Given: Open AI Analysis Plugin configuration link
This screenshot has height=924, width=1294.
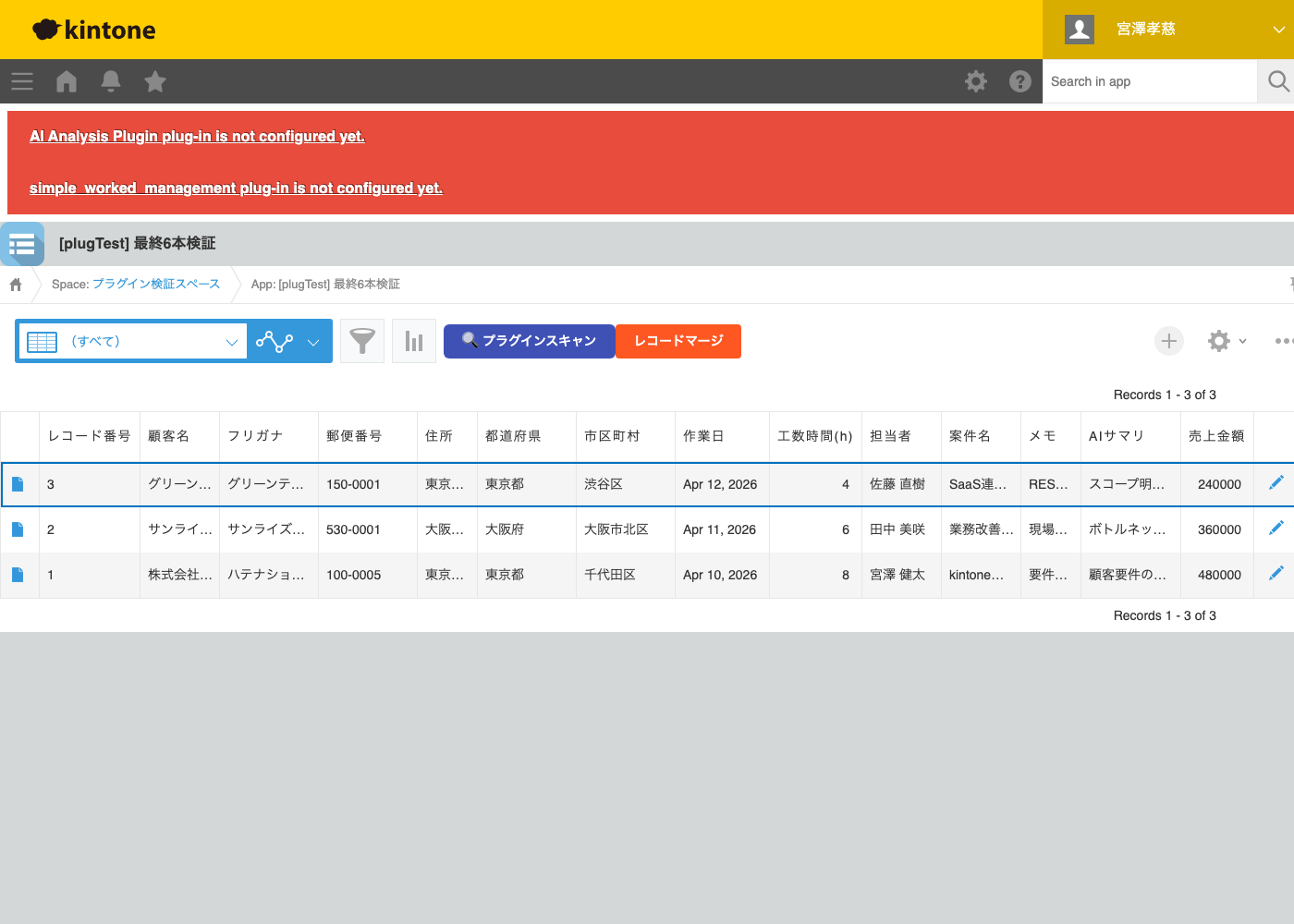Looking at the screenshot, I should coord(197,136).
